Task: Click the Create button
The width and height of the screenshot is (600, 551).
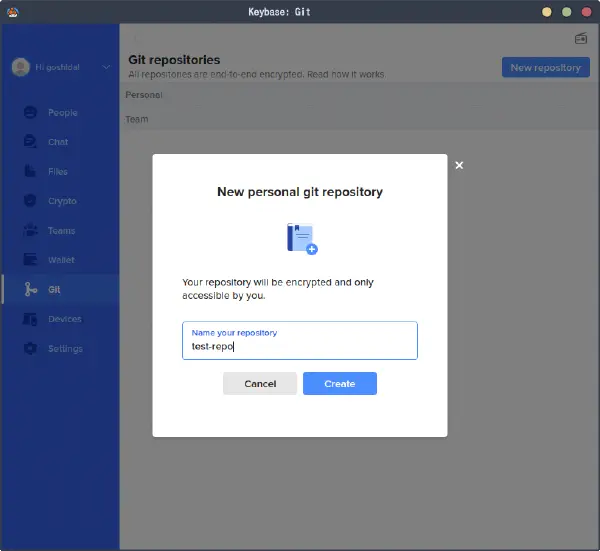Action: 340,383
